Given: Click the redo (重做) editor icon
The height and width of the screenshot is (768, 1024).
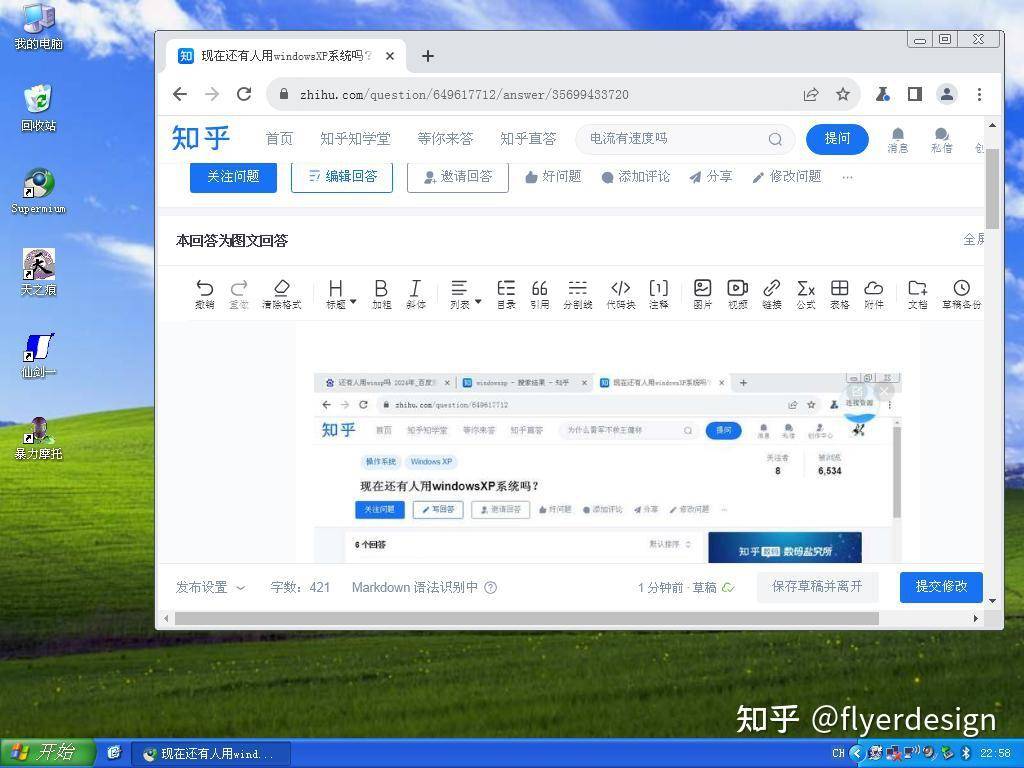Looking at the screenshot, I should 239,294.
